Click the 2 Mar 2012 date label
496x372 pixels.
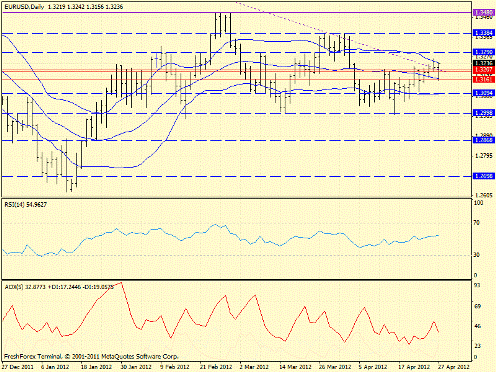[x=254, y=367]
